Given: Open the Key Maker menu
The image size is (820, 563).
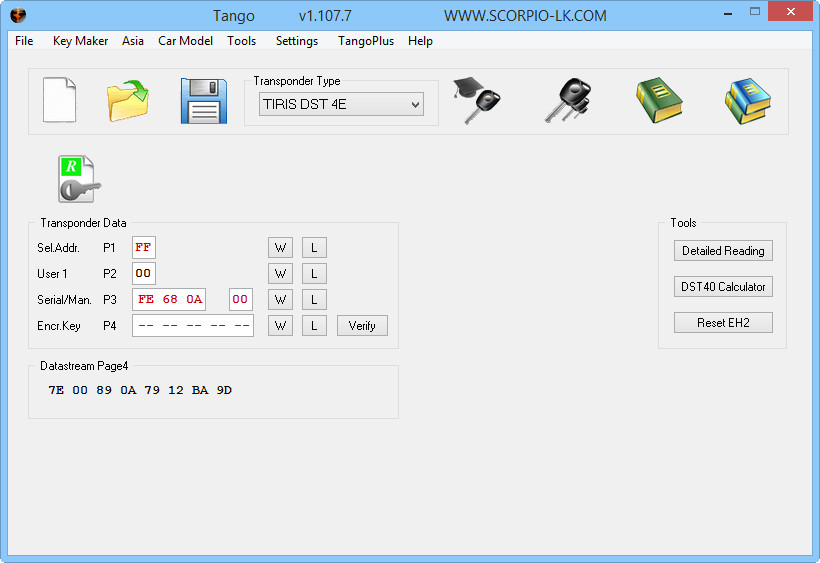Looking at the screenshot, I should point(81,41).
